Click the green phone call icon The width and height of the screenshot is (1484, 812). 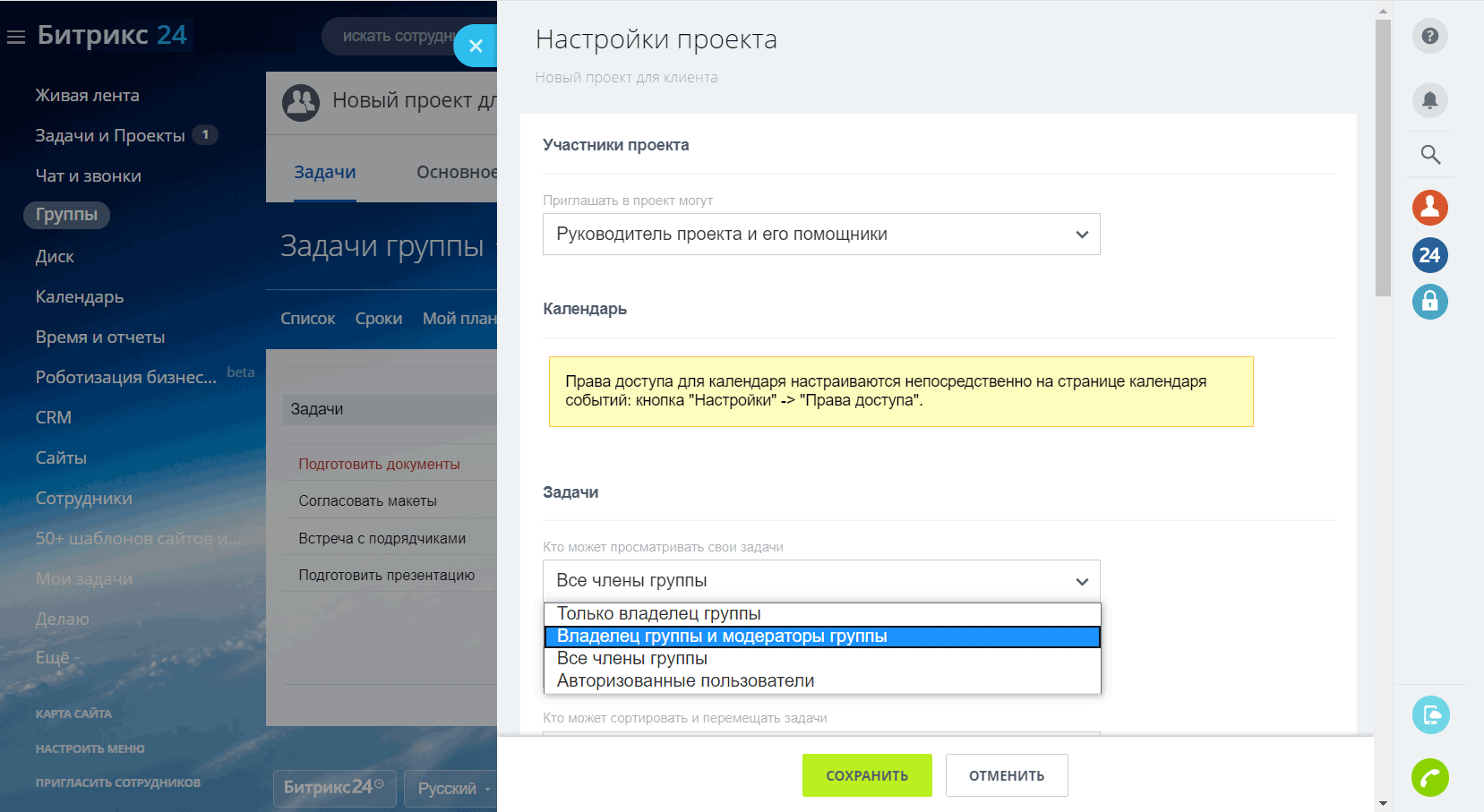click(1429, 777)
